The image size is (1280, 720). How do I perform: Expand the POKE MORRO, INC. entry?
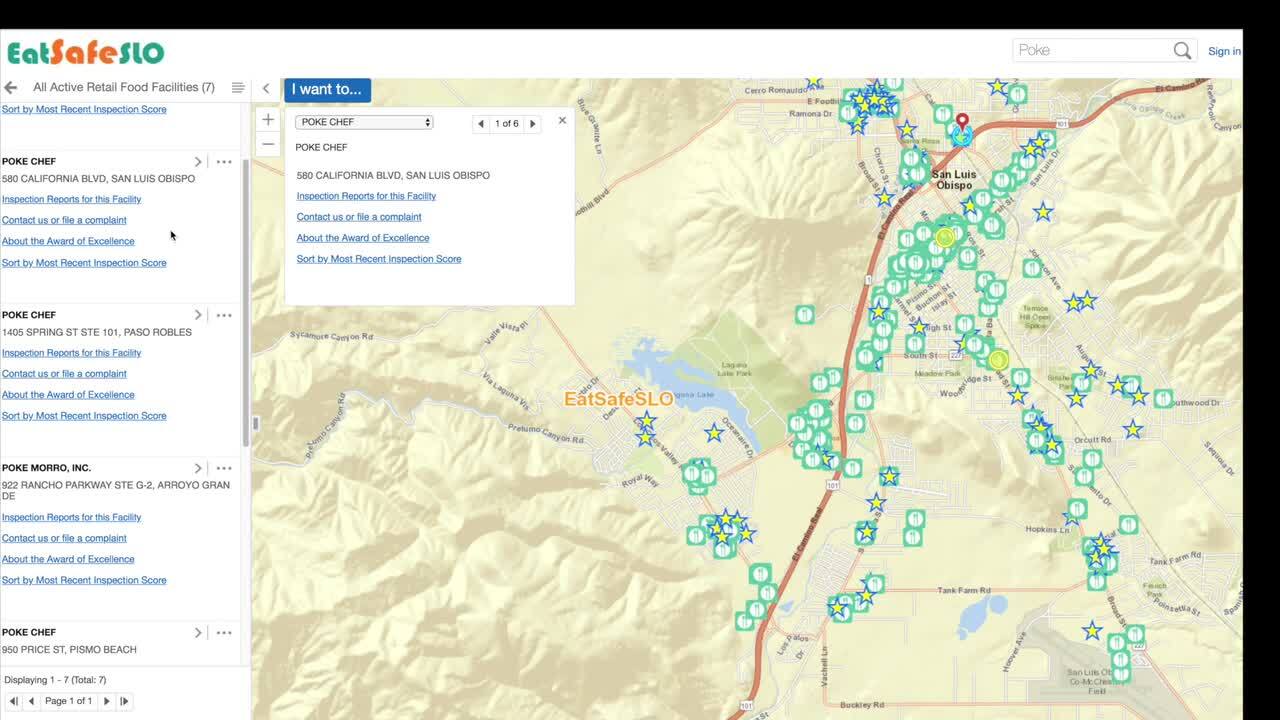pyautogui.click(x=198, y=467)
